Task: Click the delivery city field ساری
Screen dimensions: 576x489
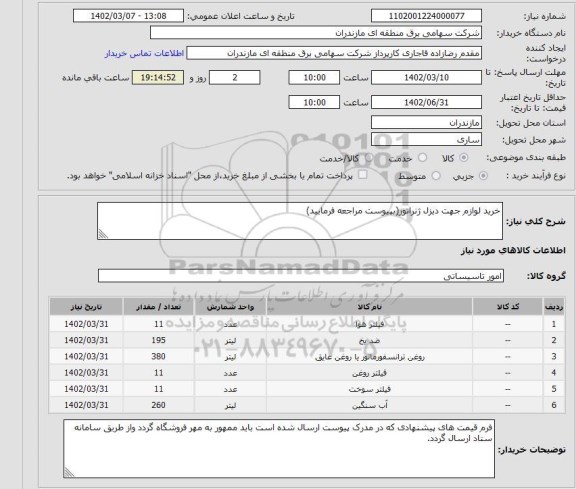Action: pyautogui.click(x=426, y=140)
